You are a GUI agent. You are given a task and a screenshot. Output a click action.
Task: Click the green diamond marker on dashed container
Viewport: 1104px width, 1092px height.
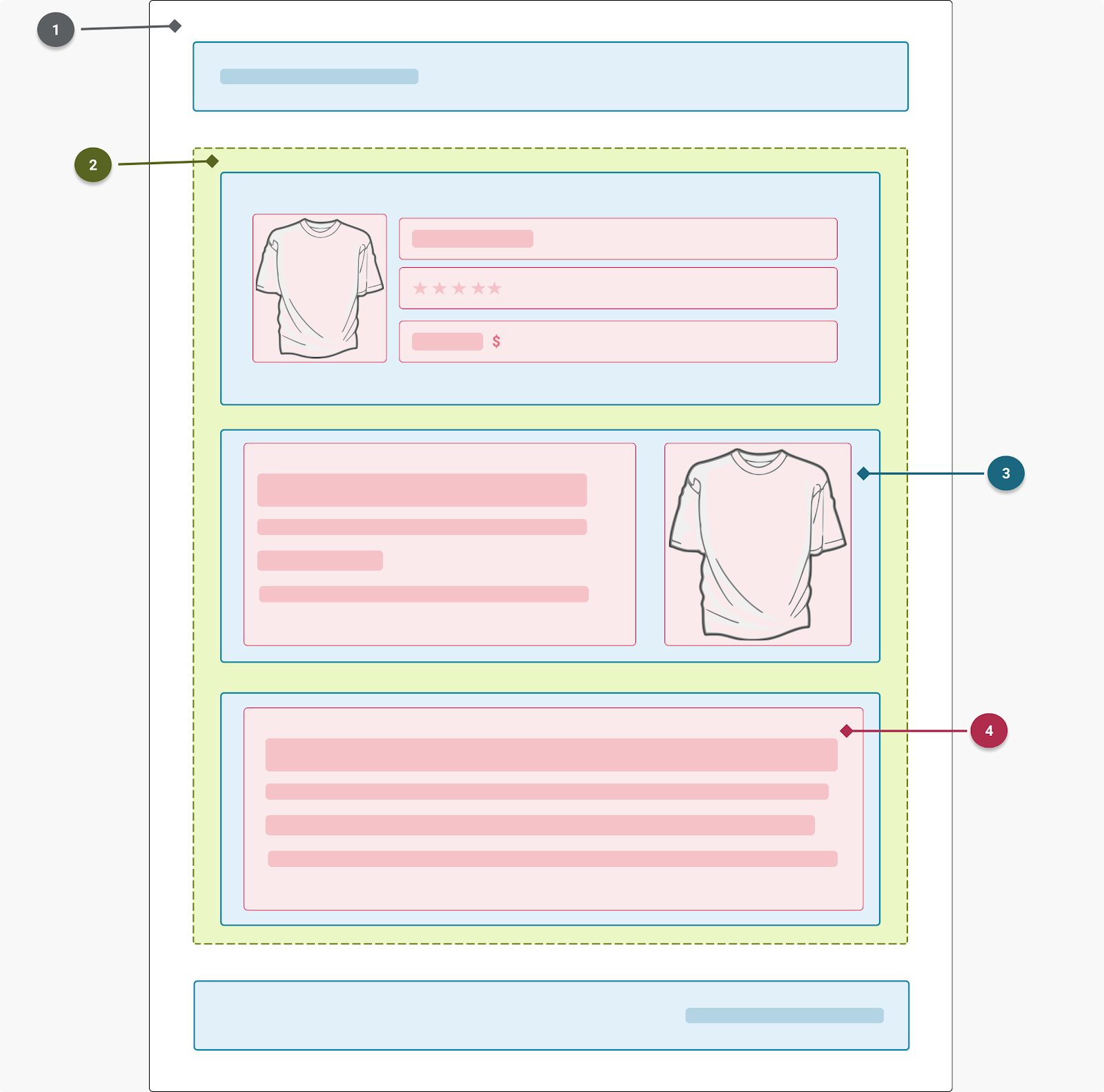click(x=213, y=162)
